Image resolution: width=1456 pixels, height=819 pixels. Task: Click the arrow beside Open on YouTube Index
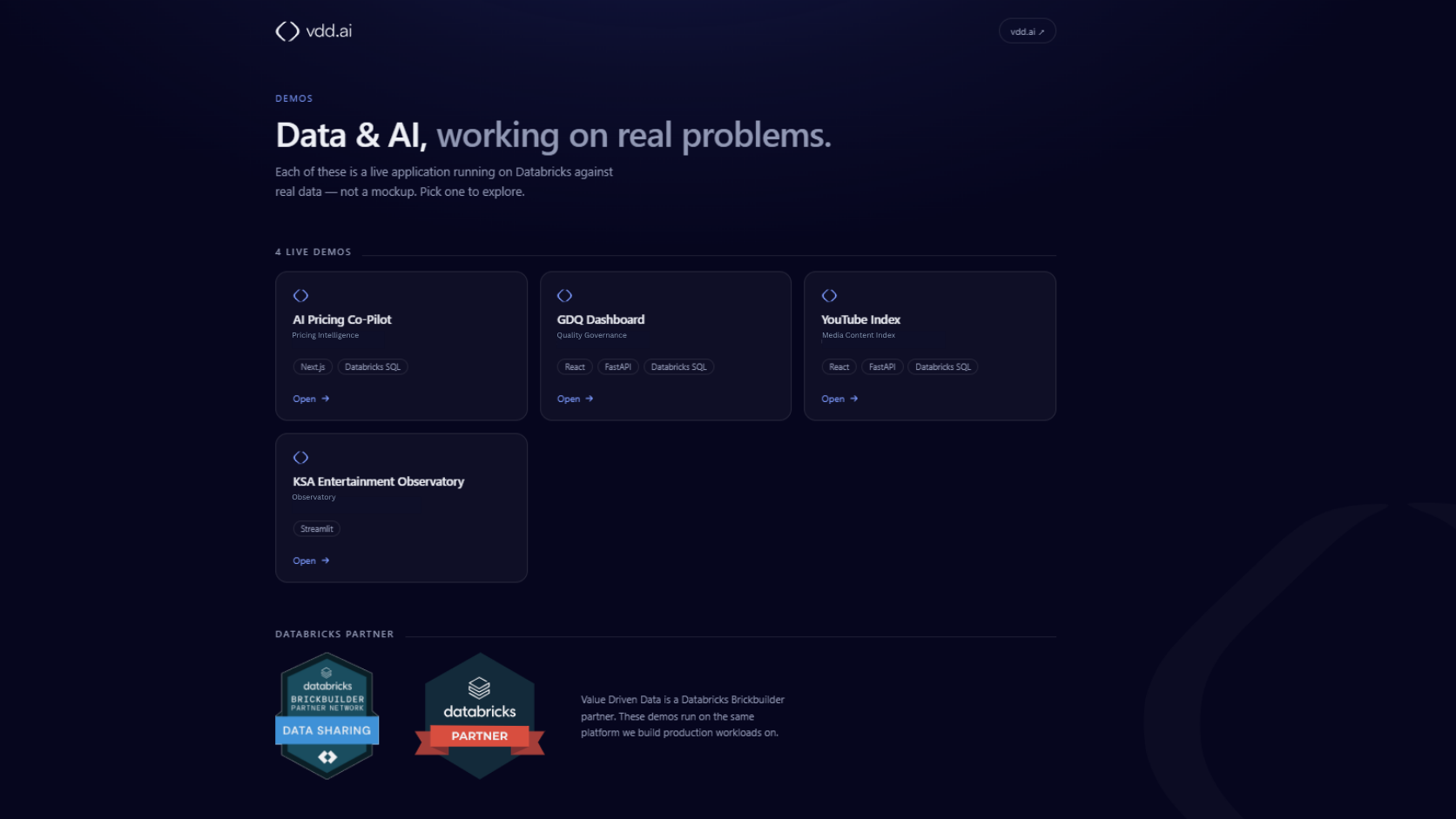pos(854,399)
